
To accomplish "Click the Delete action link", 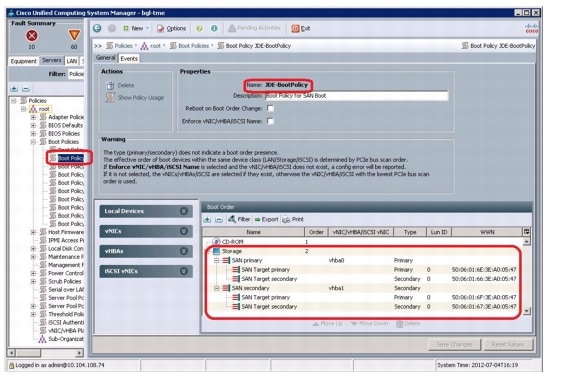I will [x=120, y=86].
